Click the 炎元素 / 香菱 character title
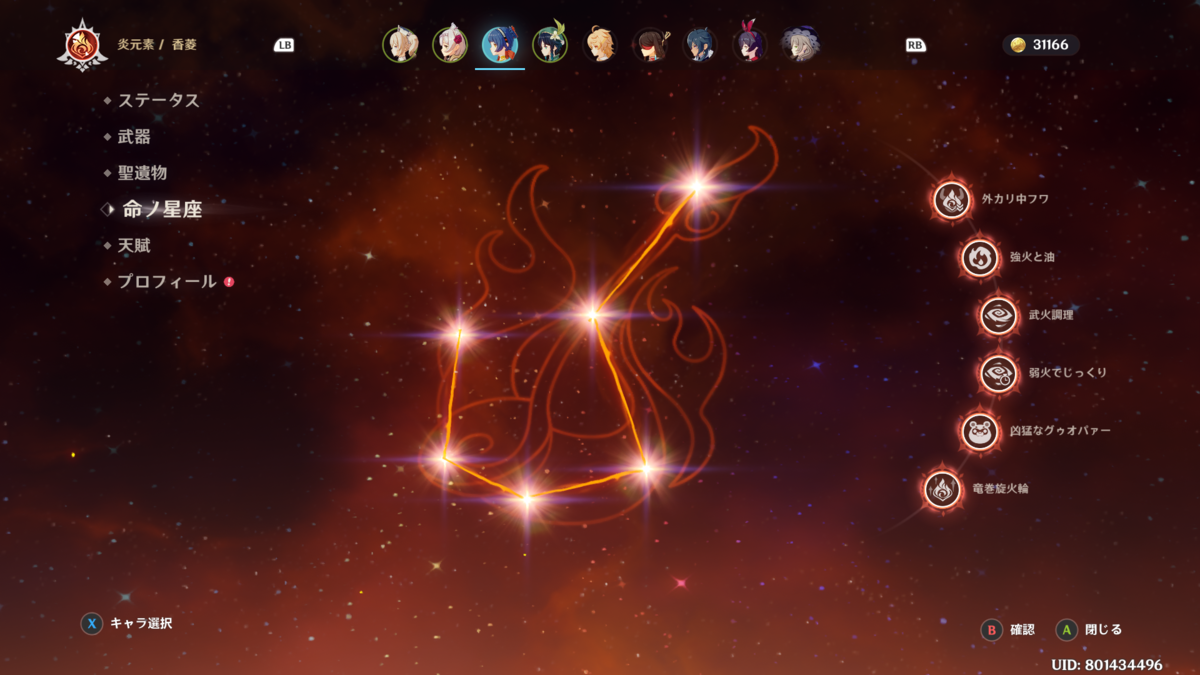The width and height of the screenshot is (1200, 675). [157, 45]
